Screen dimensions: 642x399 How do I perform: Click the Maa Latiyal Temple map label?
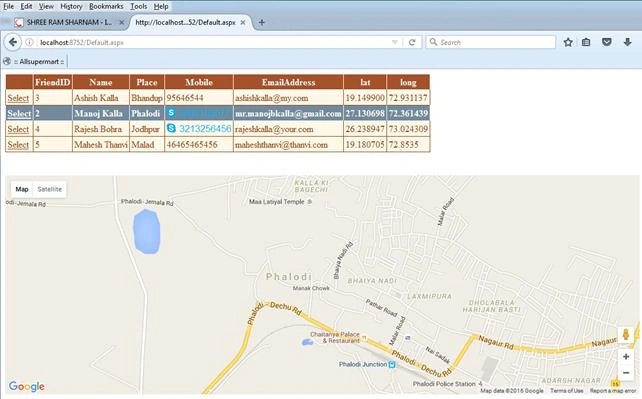point(277,202)
